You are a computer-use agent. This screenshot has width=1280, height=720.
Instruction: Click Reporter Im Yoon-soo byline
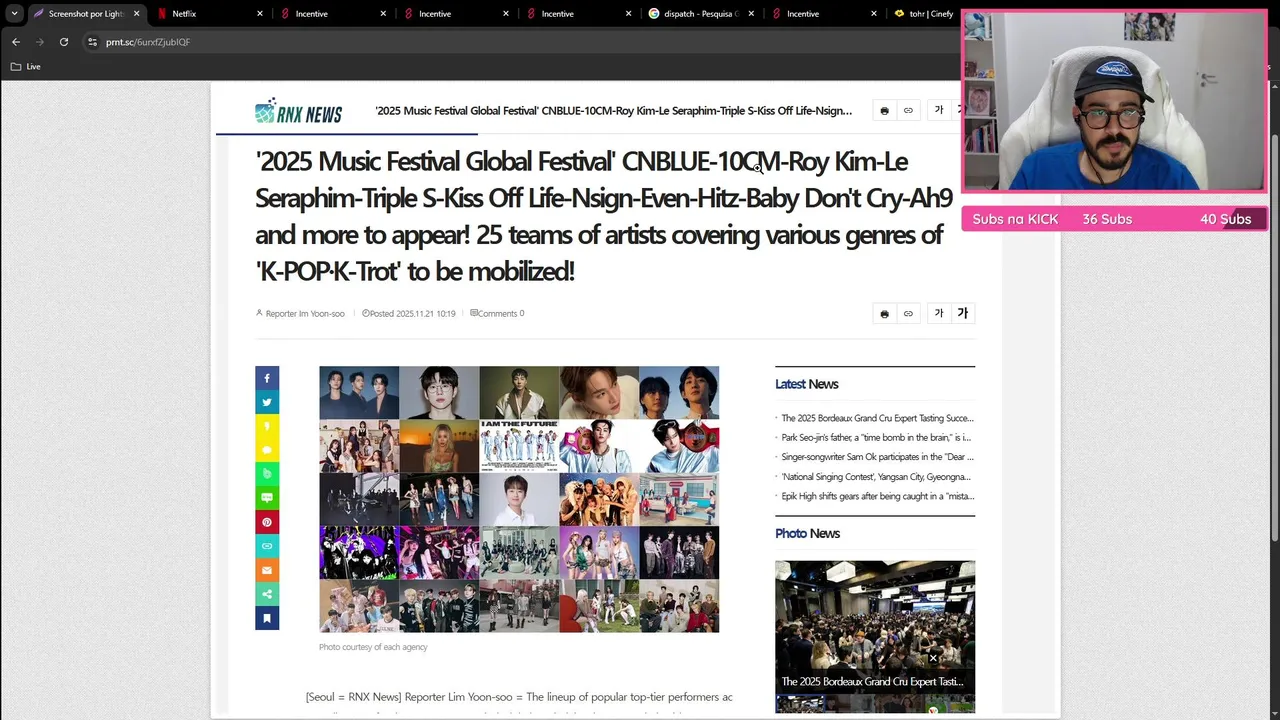[x=300, y=313]
